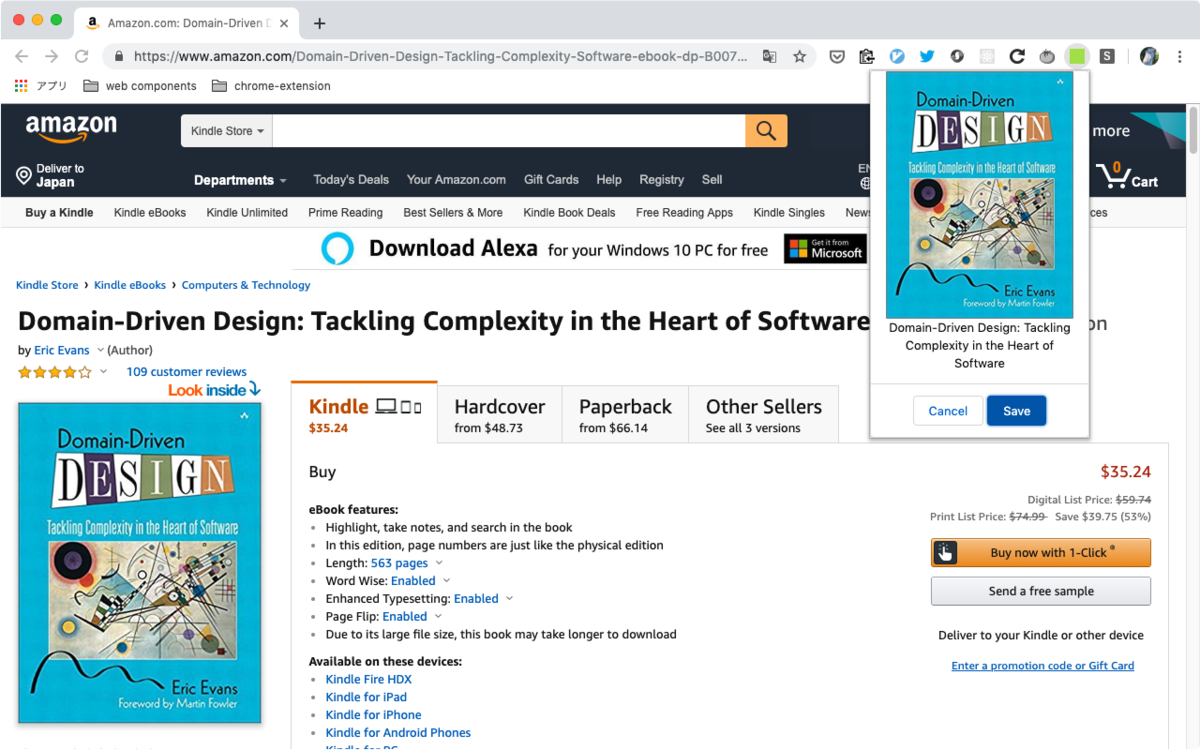The height and width of the screenshot is (750, 1200).
Task: Click the book cover image on the product page
Action: [140, 563]
